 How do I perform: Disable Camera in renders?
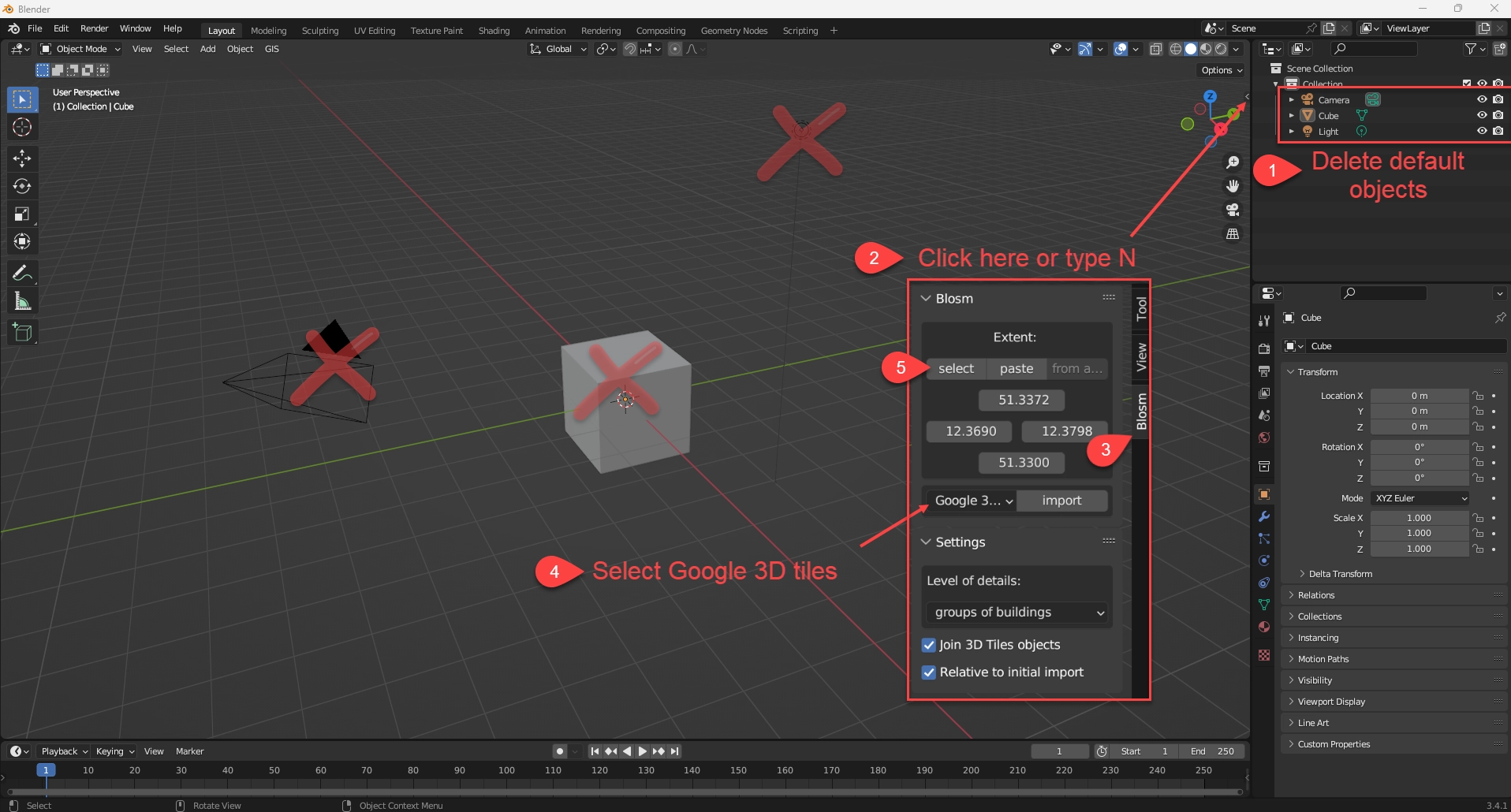click(x=1498, y=99)
